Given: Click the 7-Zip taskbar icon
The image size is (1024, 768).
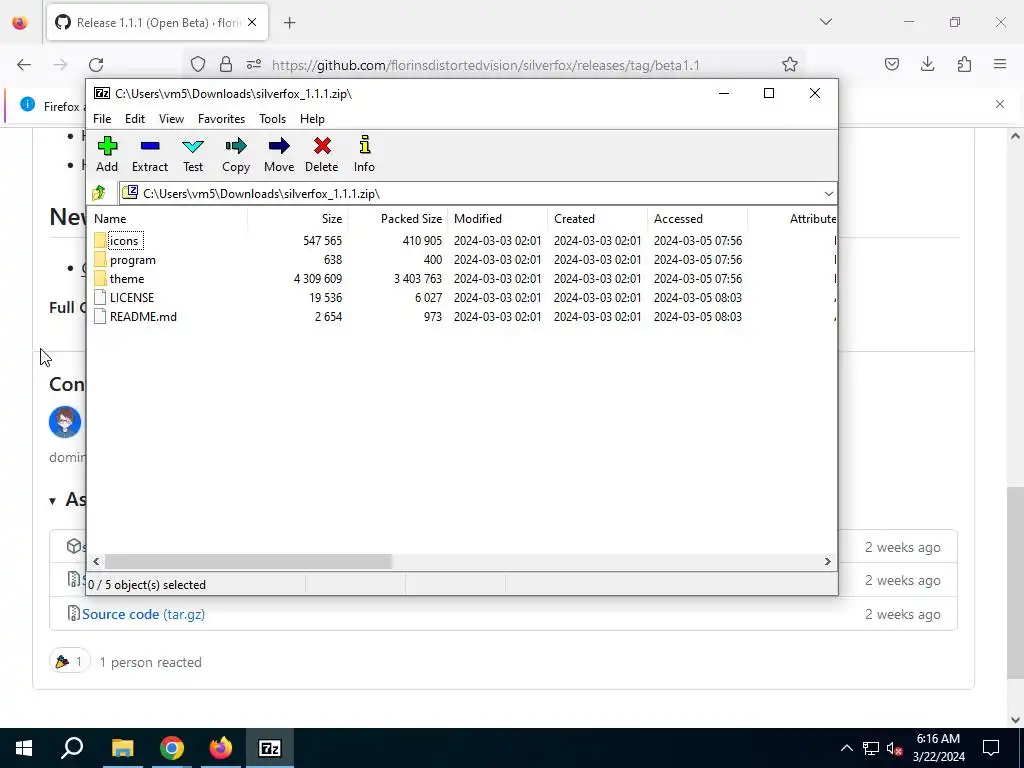Looking at the screenshot, I should [270, 748].
